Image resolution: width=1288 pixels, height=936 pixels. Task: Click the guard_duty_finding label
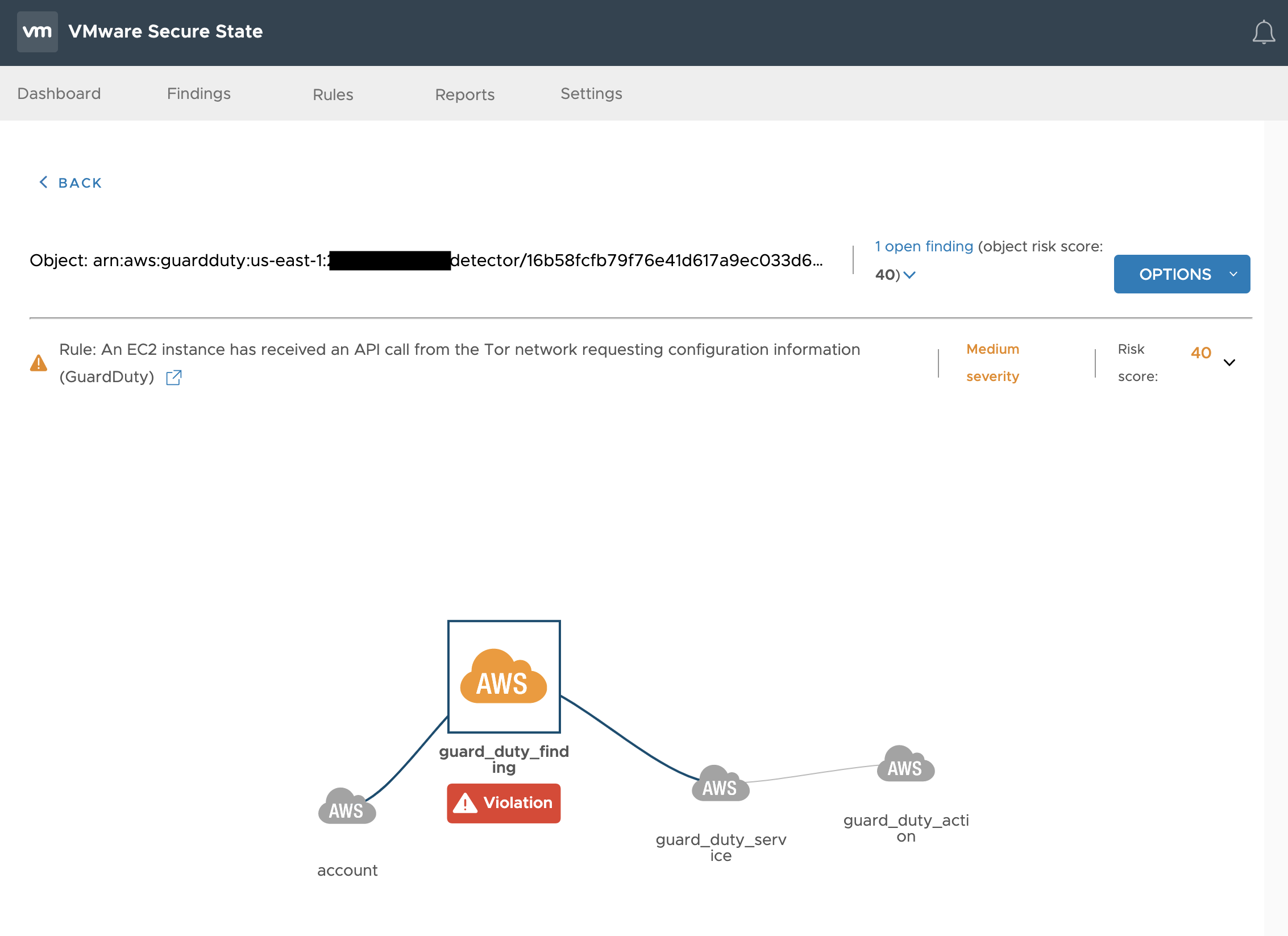pyautogui.click(x=504, y=759)
